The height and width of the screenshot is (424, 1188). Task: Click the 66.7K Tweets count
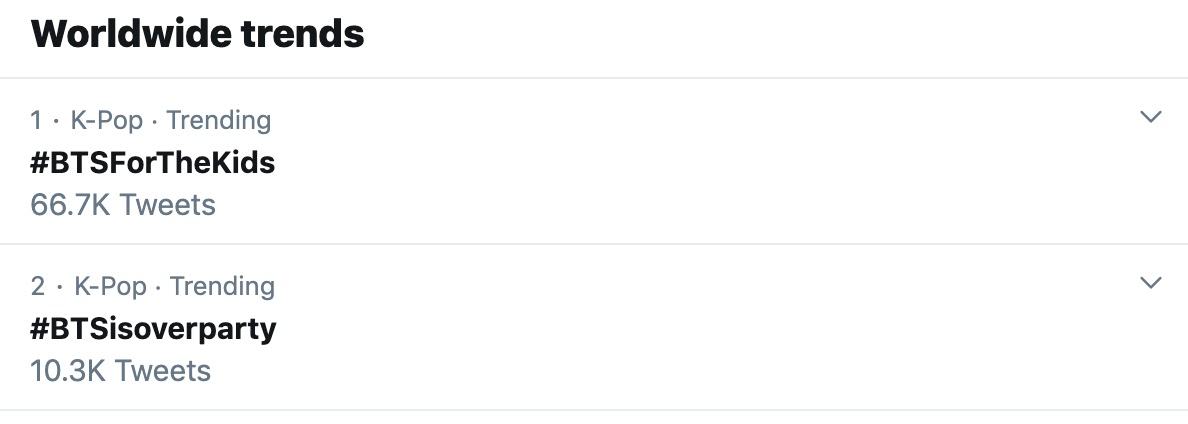coord(123,205)
